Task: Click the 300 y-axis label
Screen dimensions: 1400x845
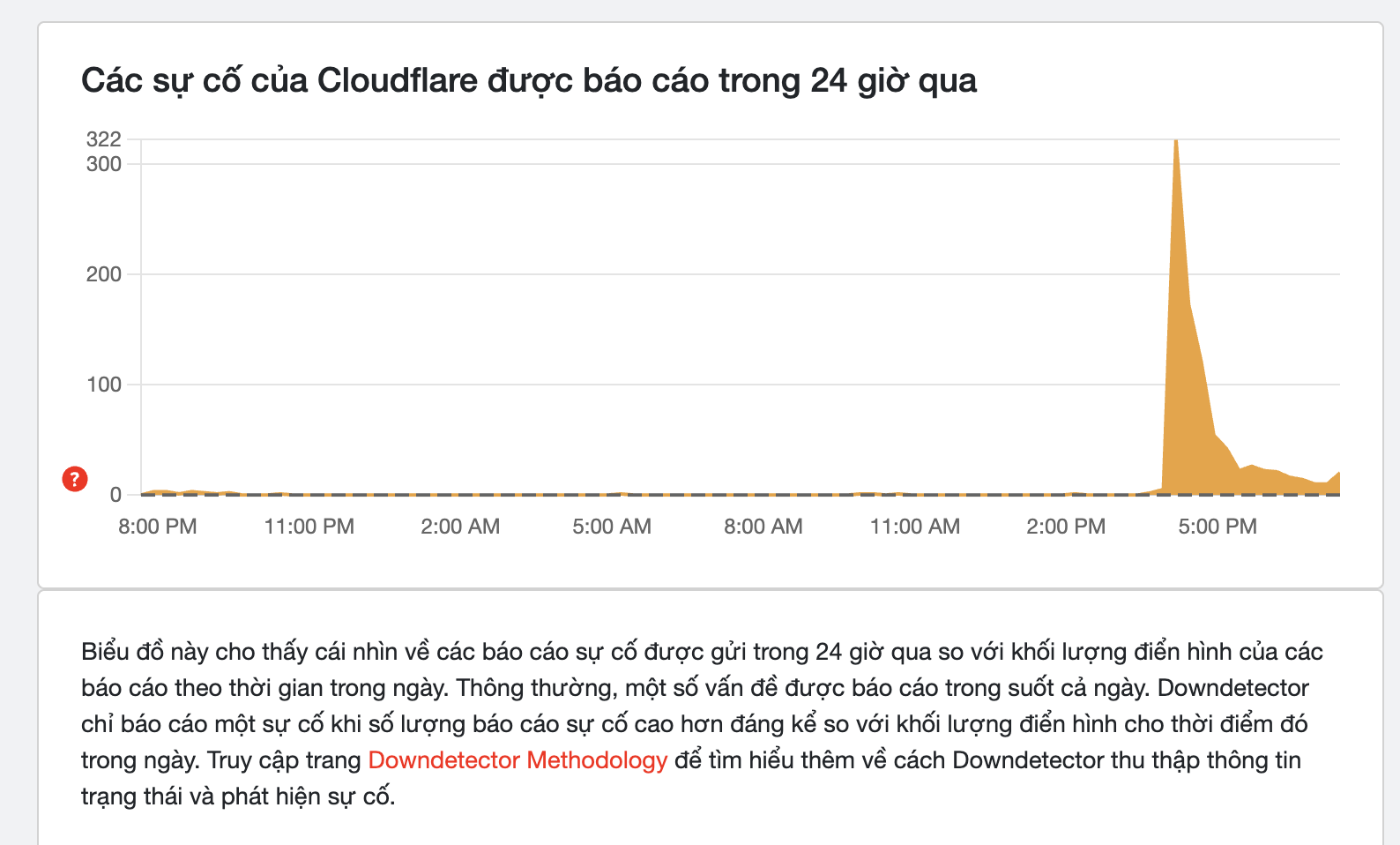Action: click(104, 164)
